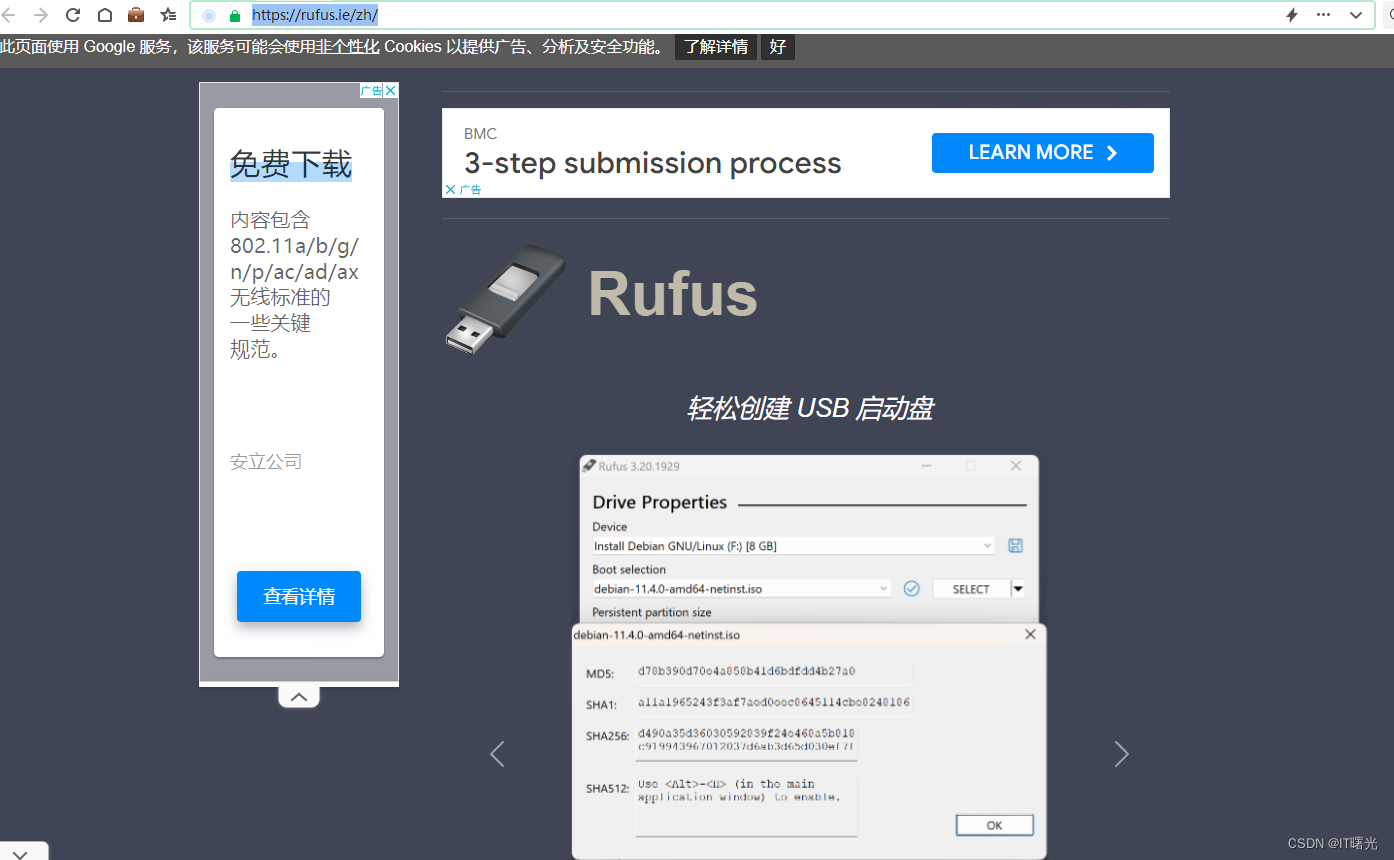Open the Boot selection iso dropdown
1394x860 pixels.
pos(741,589)
